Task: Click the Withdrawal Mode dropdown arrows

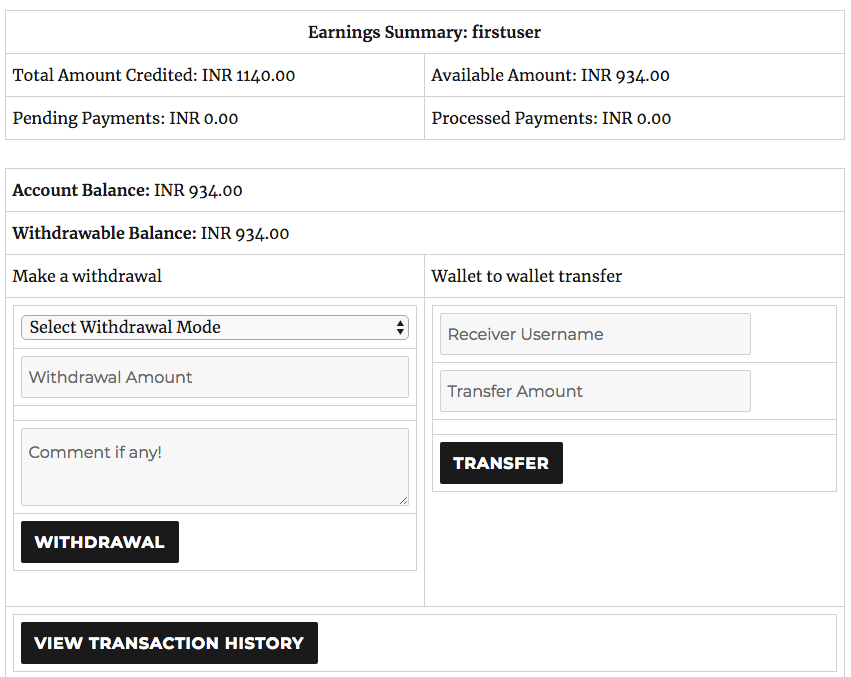Action: pos(400,327)
